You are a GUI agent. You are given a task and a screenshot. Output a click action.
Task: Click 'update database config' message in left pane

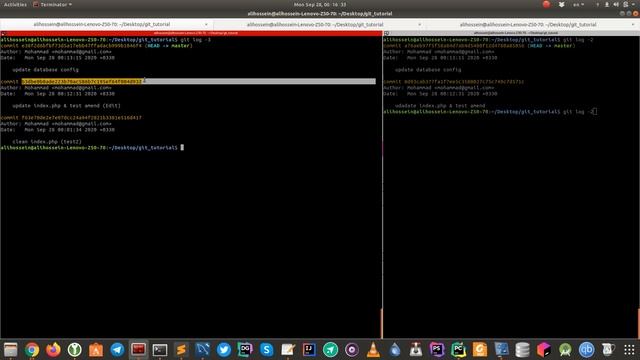(45, 70)
